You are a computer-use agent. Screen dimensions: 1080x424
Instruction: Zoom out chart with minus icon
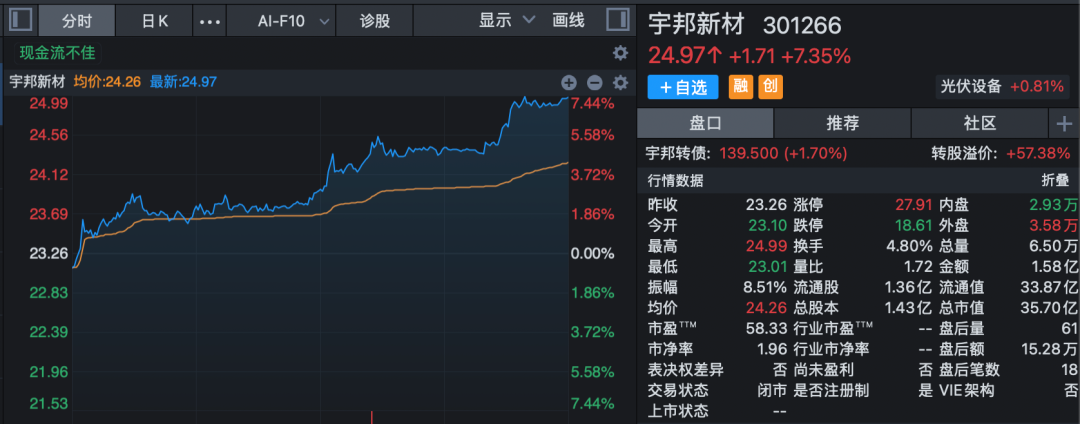(594, 83)
